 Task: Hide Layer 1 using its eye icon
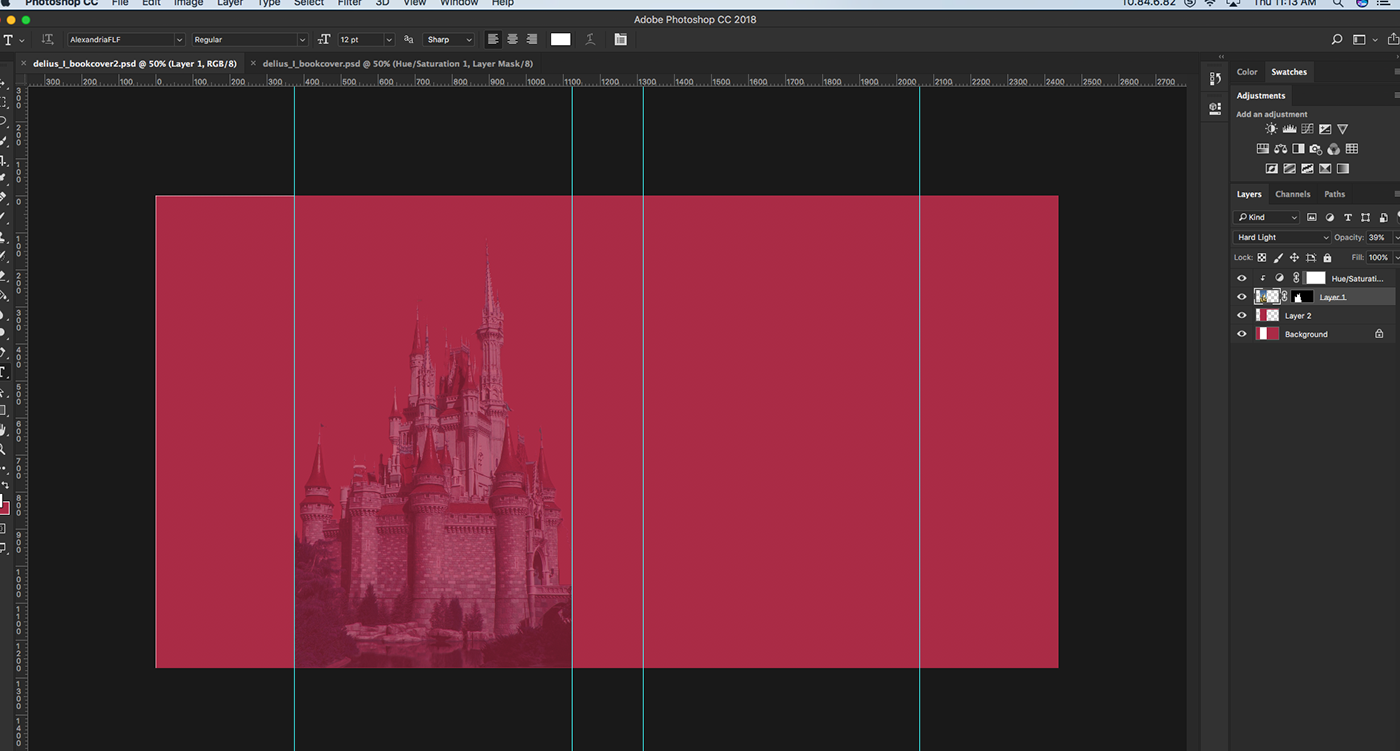coord(1242,297)
